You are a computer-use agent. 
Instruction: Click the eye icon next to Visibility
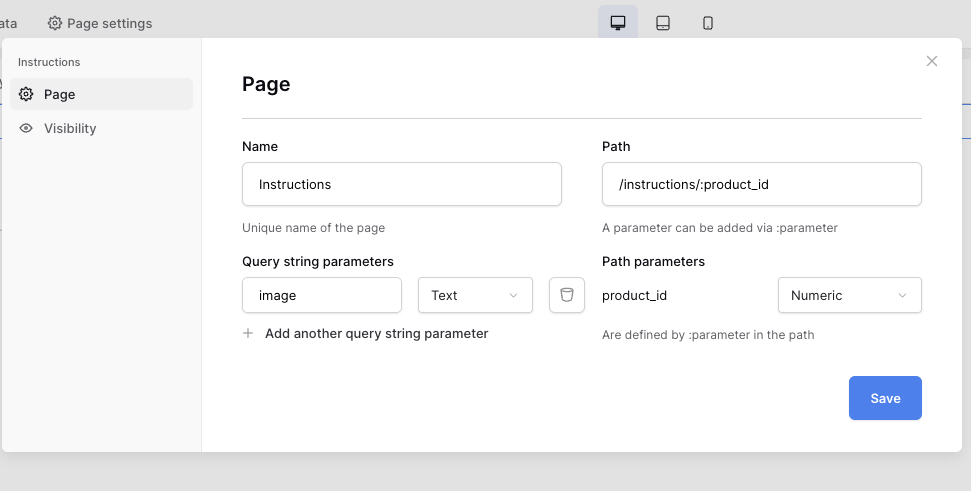point(26,128)
